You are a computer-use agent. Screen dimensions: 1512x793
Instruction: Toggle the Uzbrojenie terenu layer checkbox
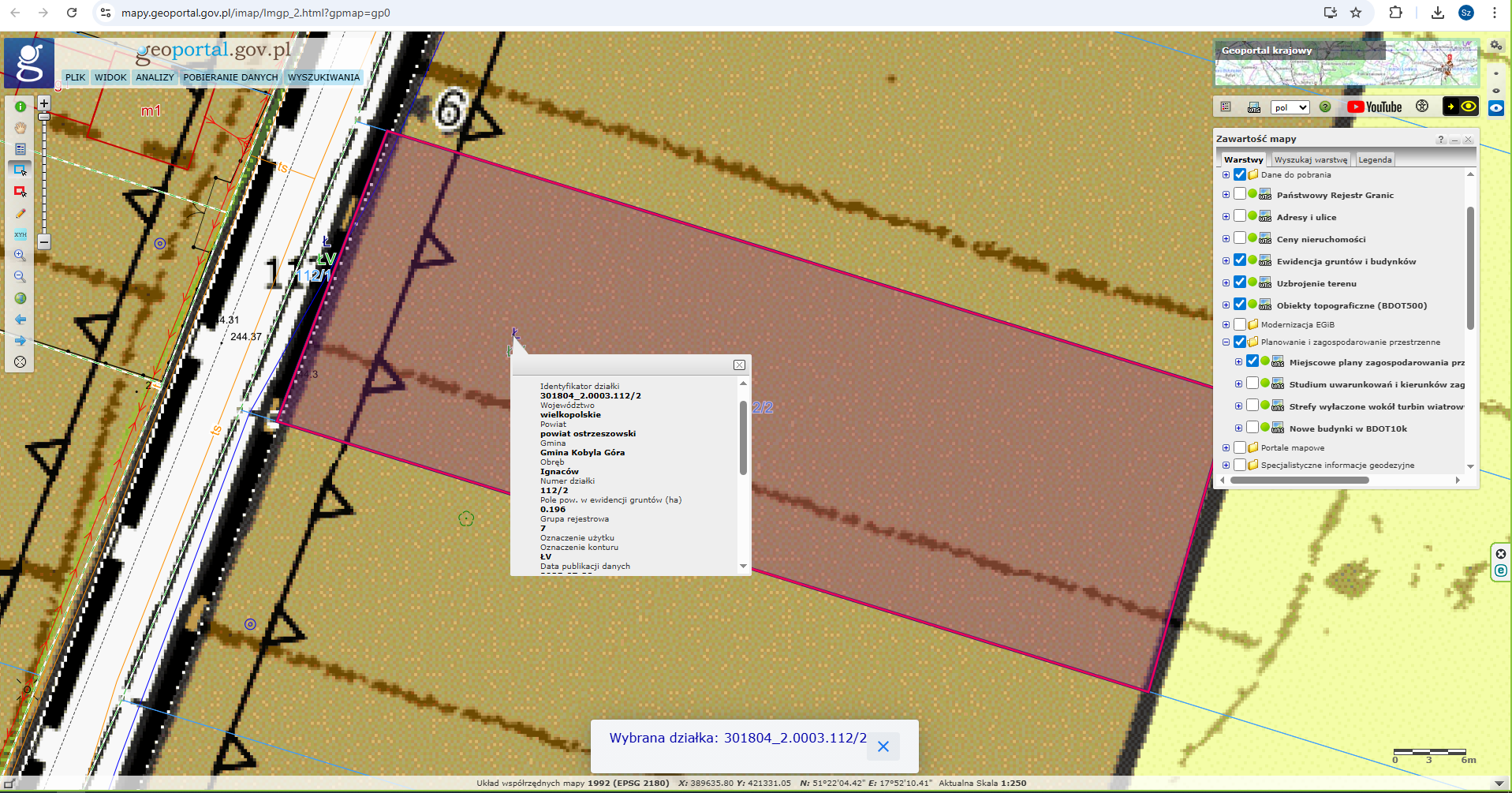tap(1240, 282)
